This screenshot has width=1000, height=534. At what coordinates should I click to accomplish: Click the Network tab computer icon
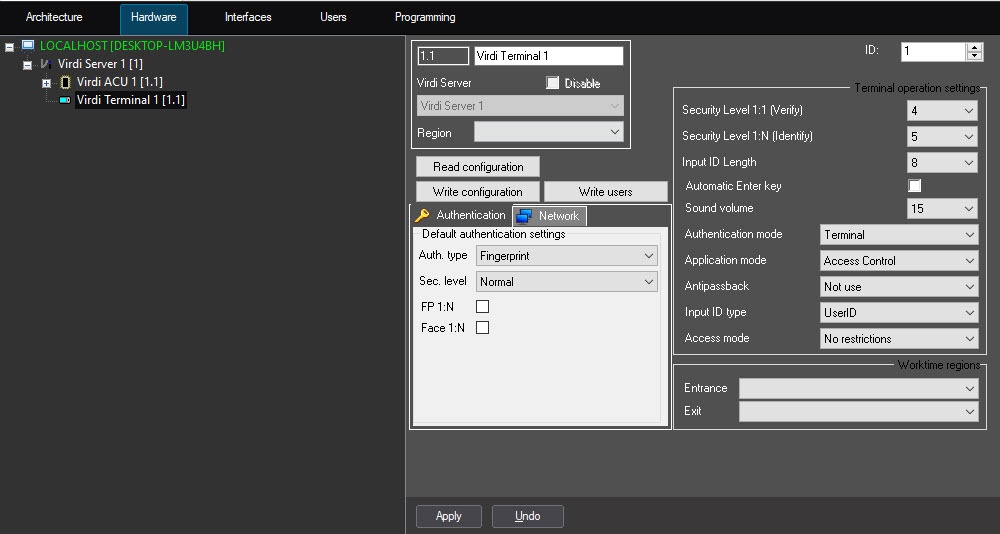coord(525,216)
